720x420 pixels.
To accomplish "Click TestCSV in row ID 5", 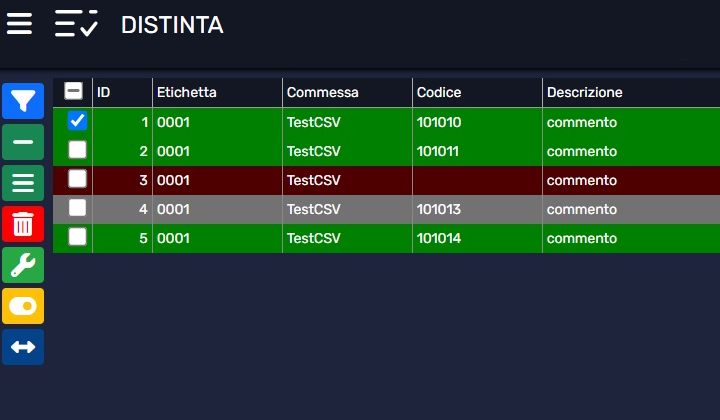I will [x=314, y=238].
